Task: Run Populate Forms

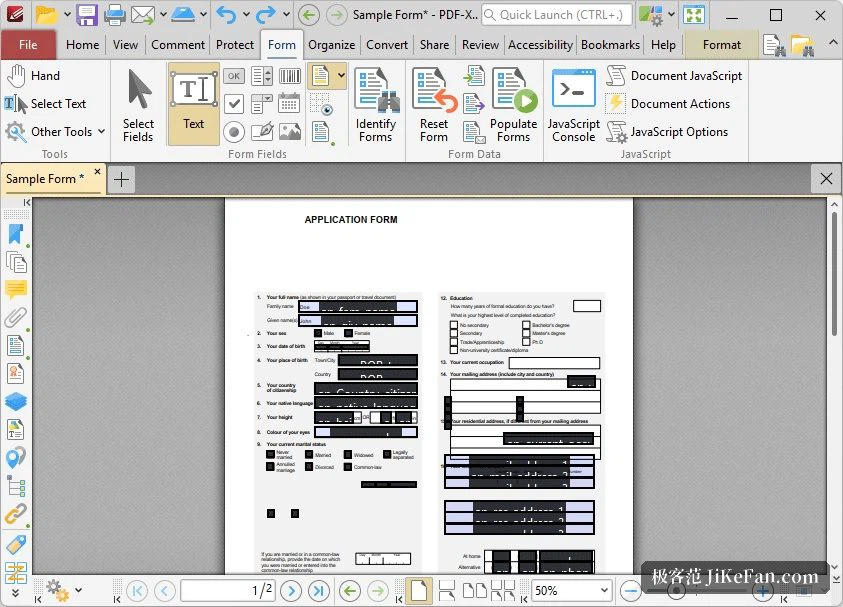Action: tap(513, 105)
